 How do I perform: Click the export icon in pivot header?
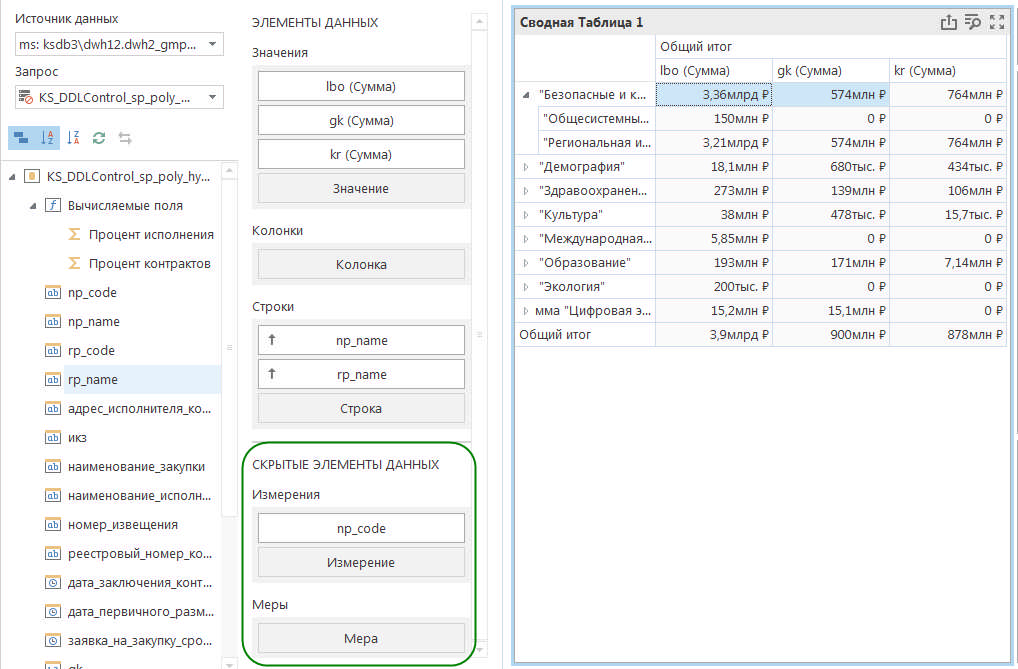(948, 22)
